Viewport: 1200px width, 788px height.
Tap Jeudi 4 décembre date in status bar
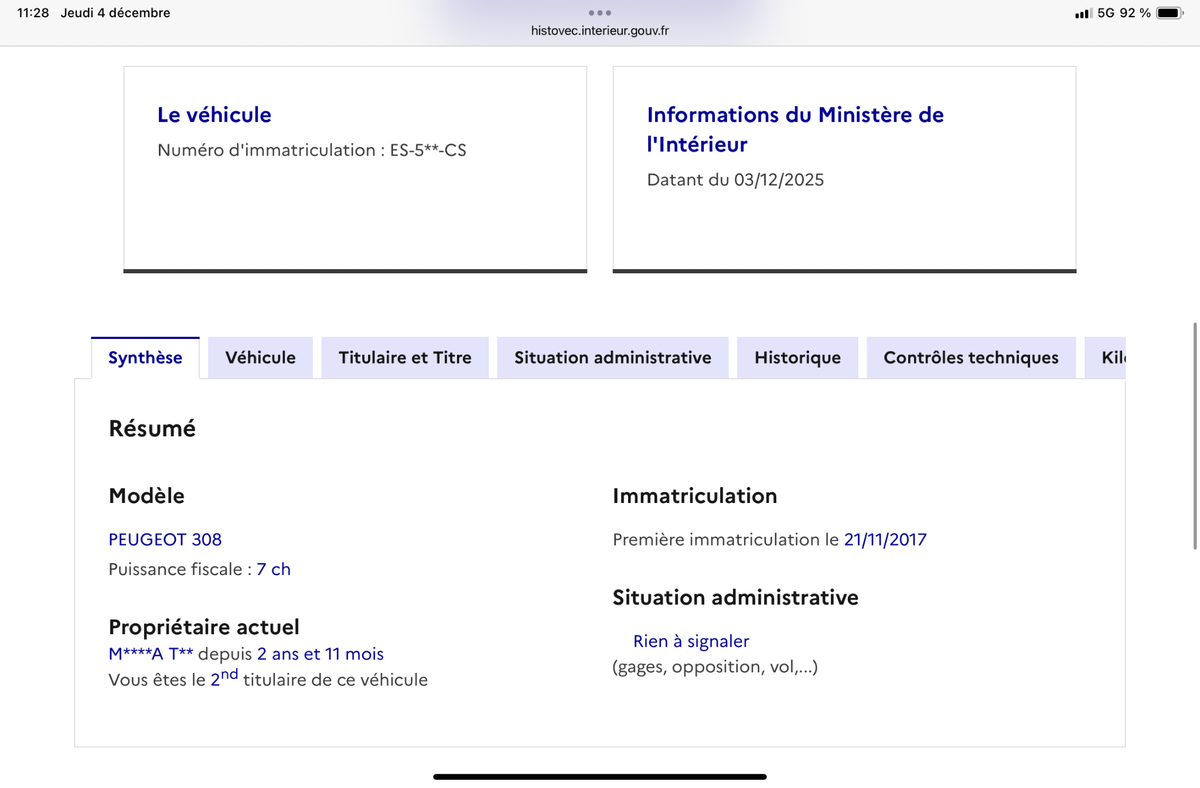(116, 13)
